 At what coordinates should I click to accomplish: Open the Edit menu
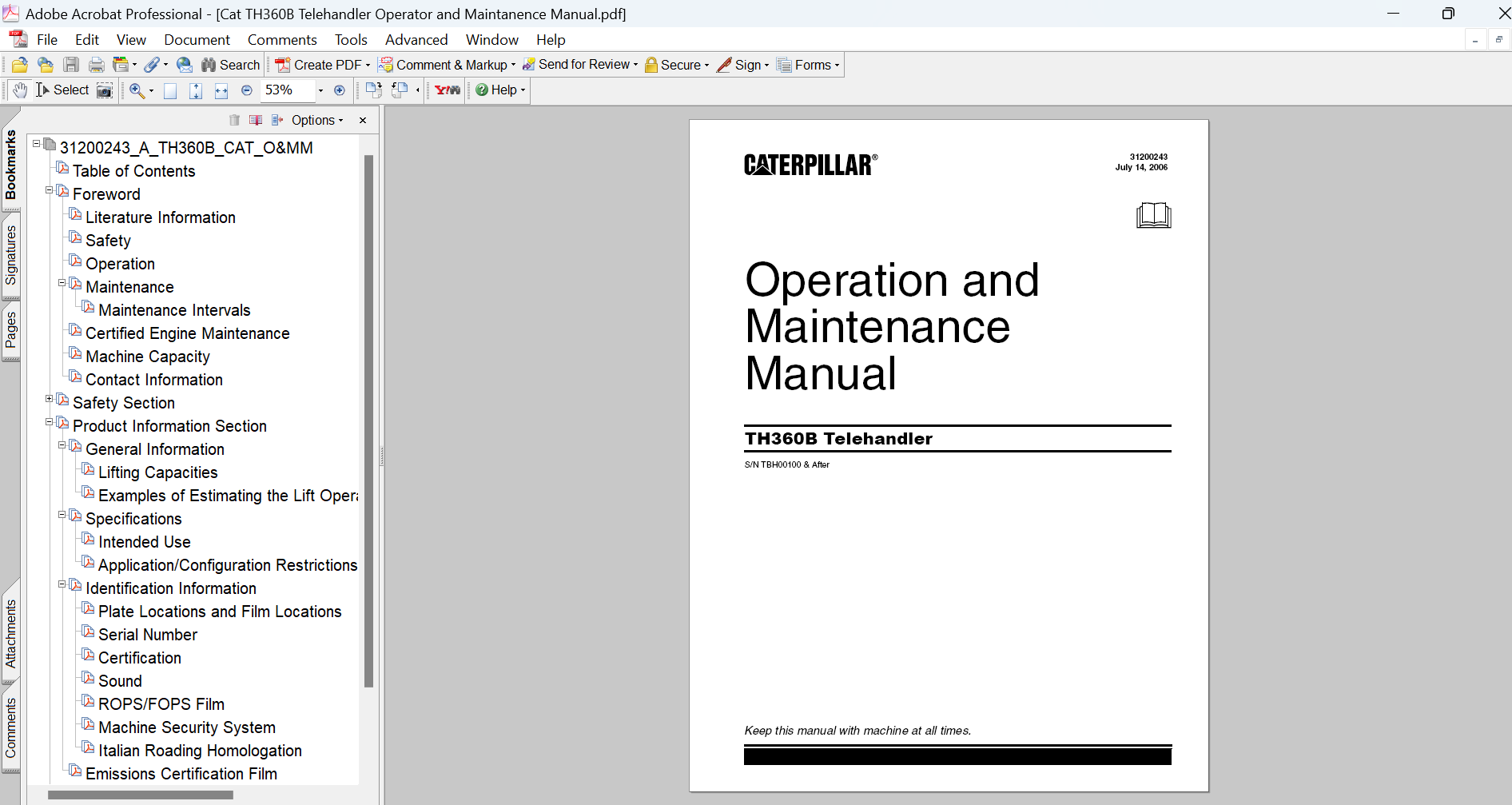point(87,40)
